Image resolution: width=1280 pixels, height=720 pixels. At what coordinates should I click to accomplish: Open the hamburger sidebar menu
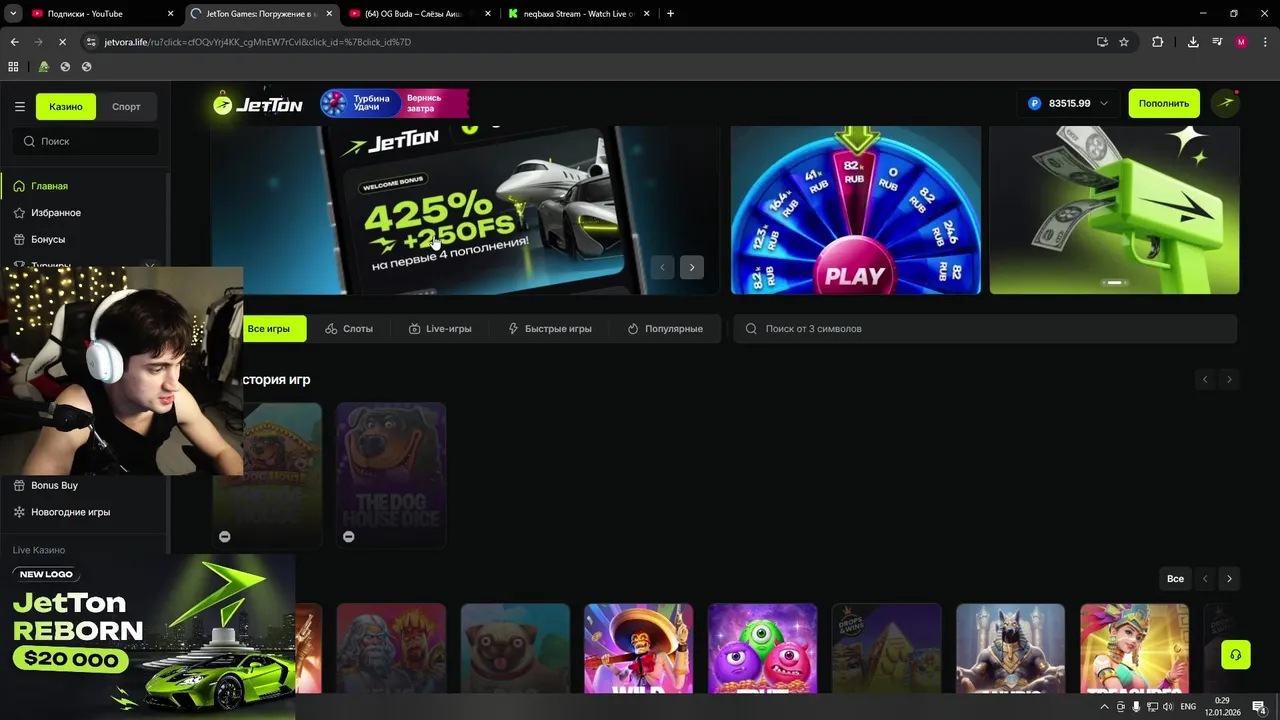click(19, 106)
